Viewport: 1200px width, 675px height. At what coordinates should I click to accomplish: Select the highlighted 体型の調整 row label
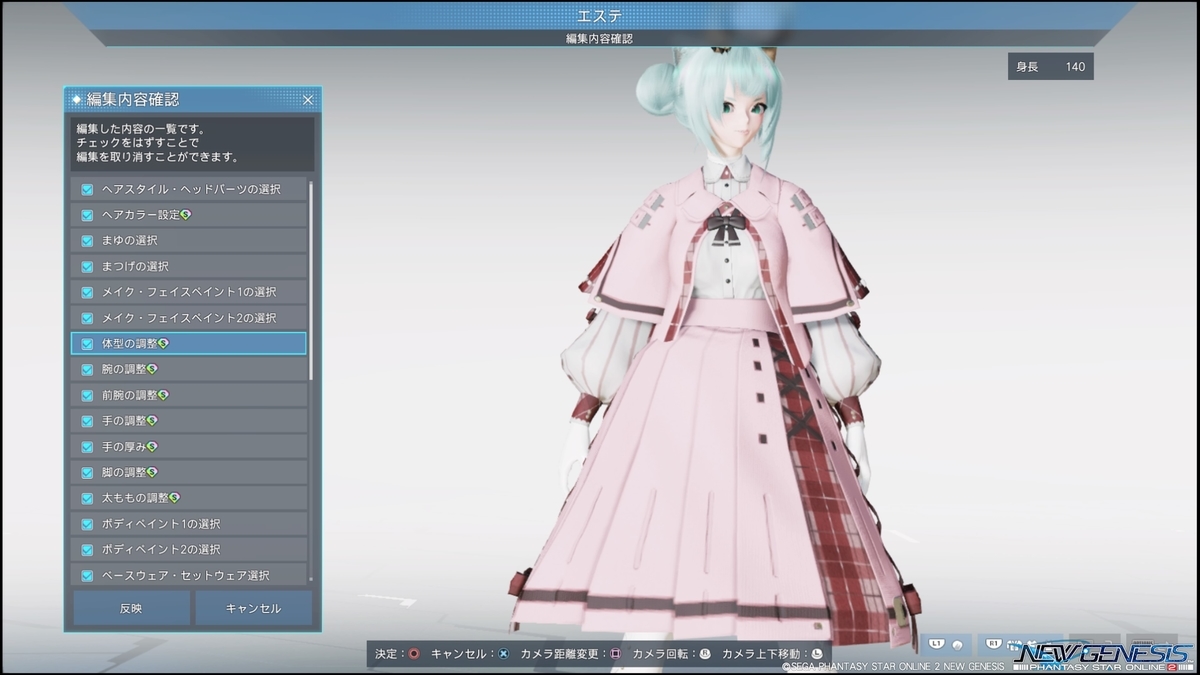point(129,343)
